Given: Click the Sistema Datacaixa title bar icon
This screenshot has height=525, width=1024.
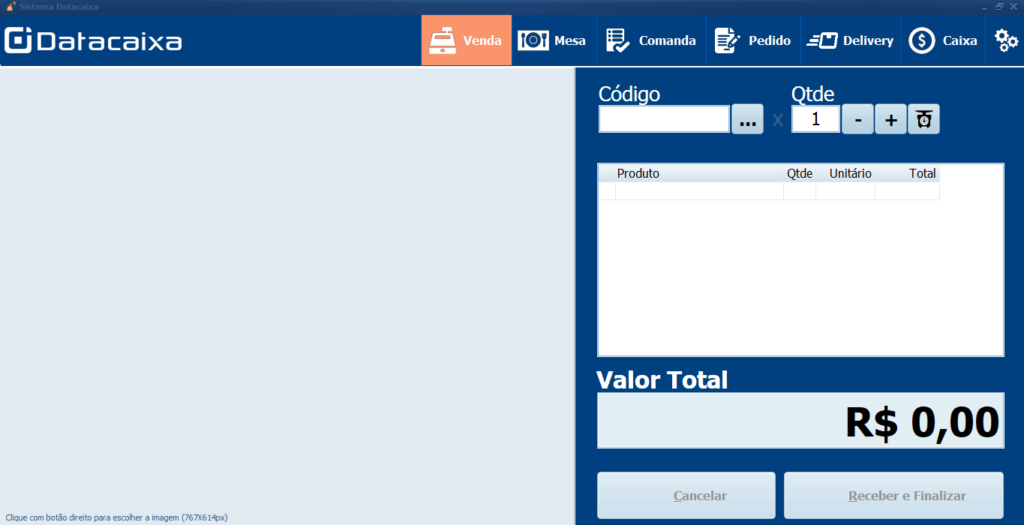Looking at the screenshot, I should point(10,7).
